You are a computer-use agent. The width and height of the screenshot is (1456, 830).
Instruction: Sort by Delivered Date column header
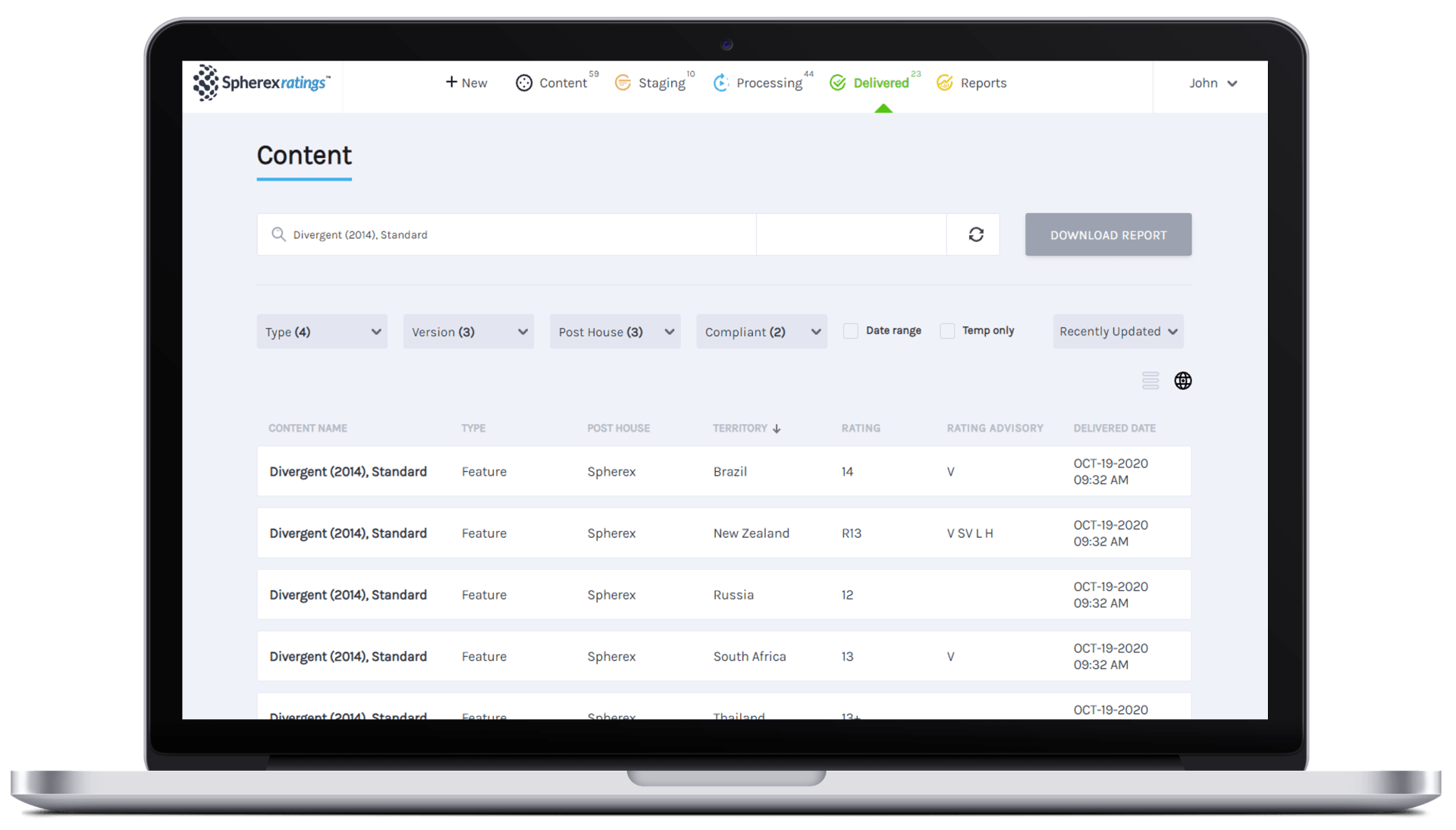pos(1115,429)
